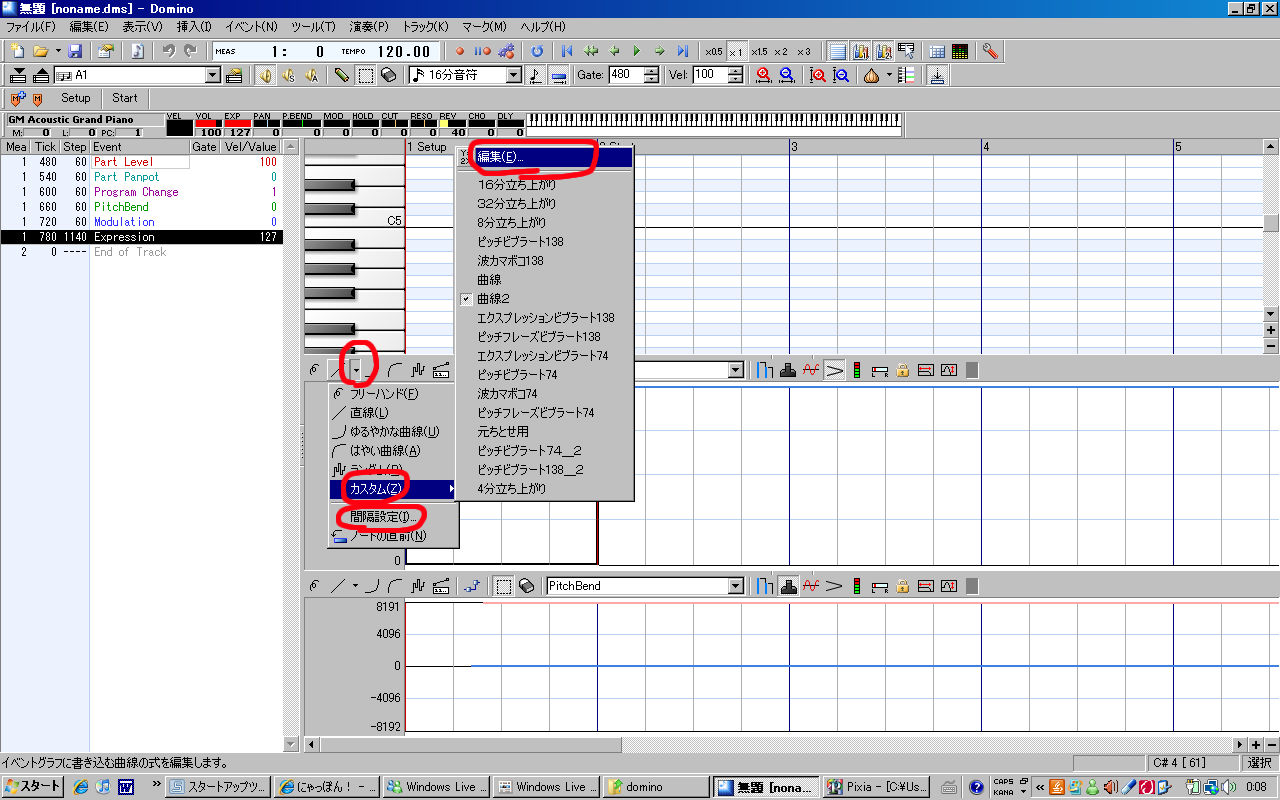Viewport: 1280px width, 800px height.
Task: Expand the A1 track dropdown
Action: click(213, 75)
